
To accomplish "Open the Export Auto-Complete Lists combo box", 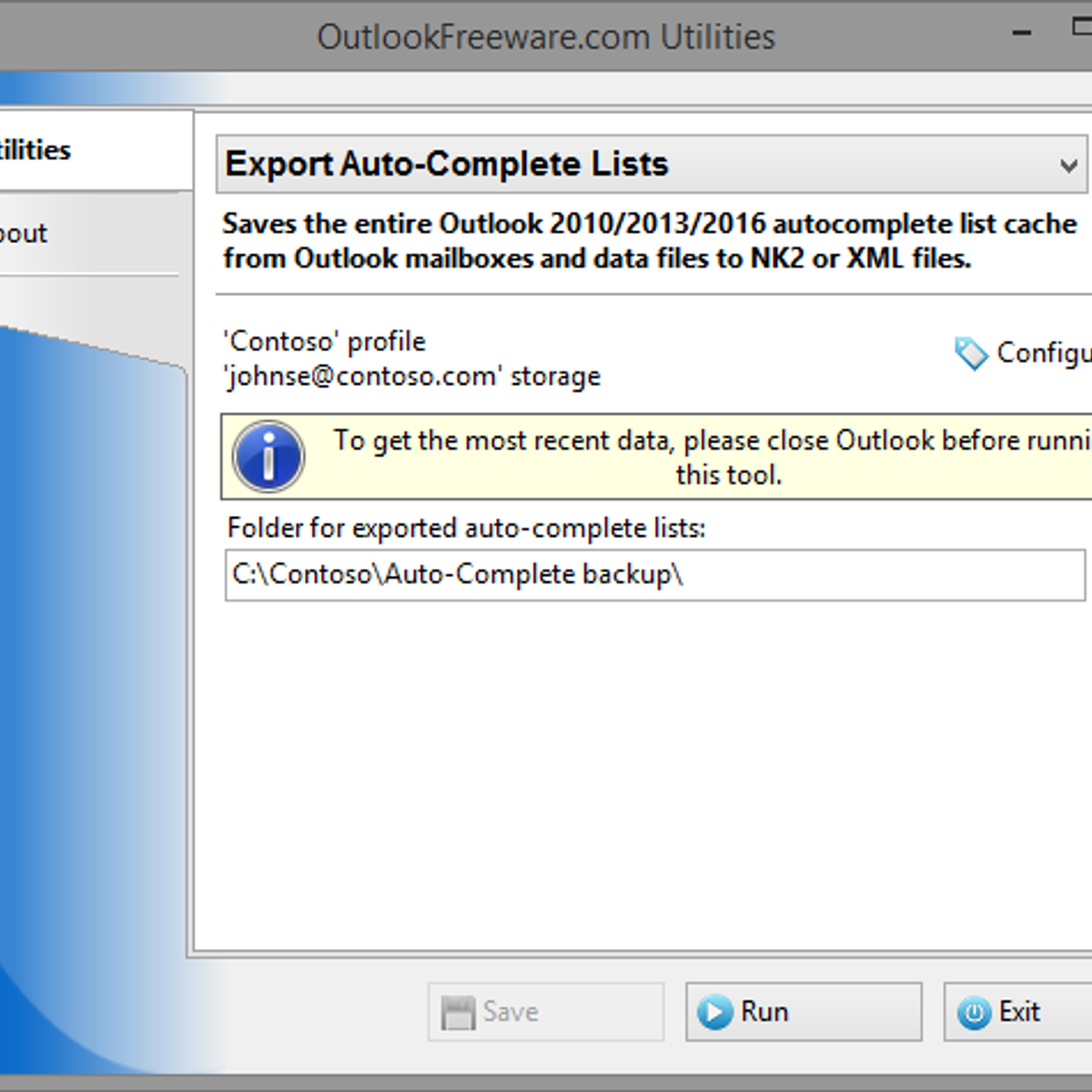I will pyautogui.click(x=637, y=165).
